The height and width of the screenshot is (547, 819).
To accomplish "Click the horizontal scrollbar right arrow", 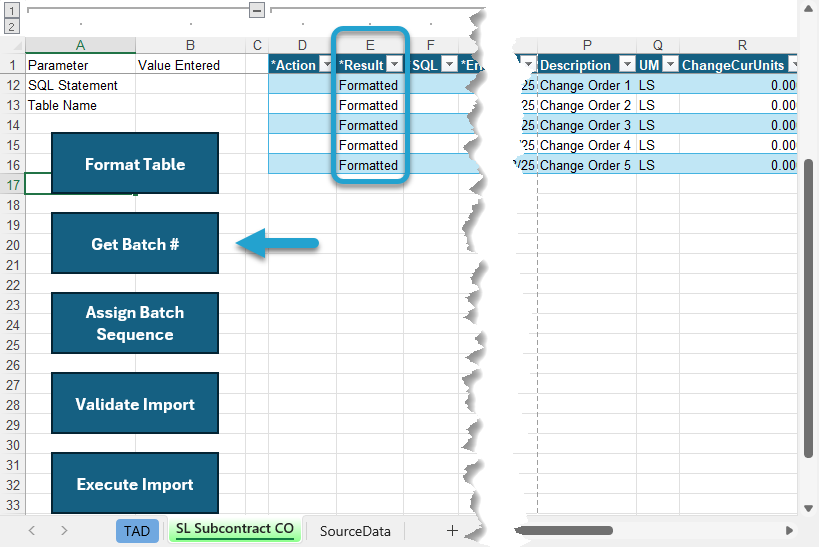I will [789, 531].
